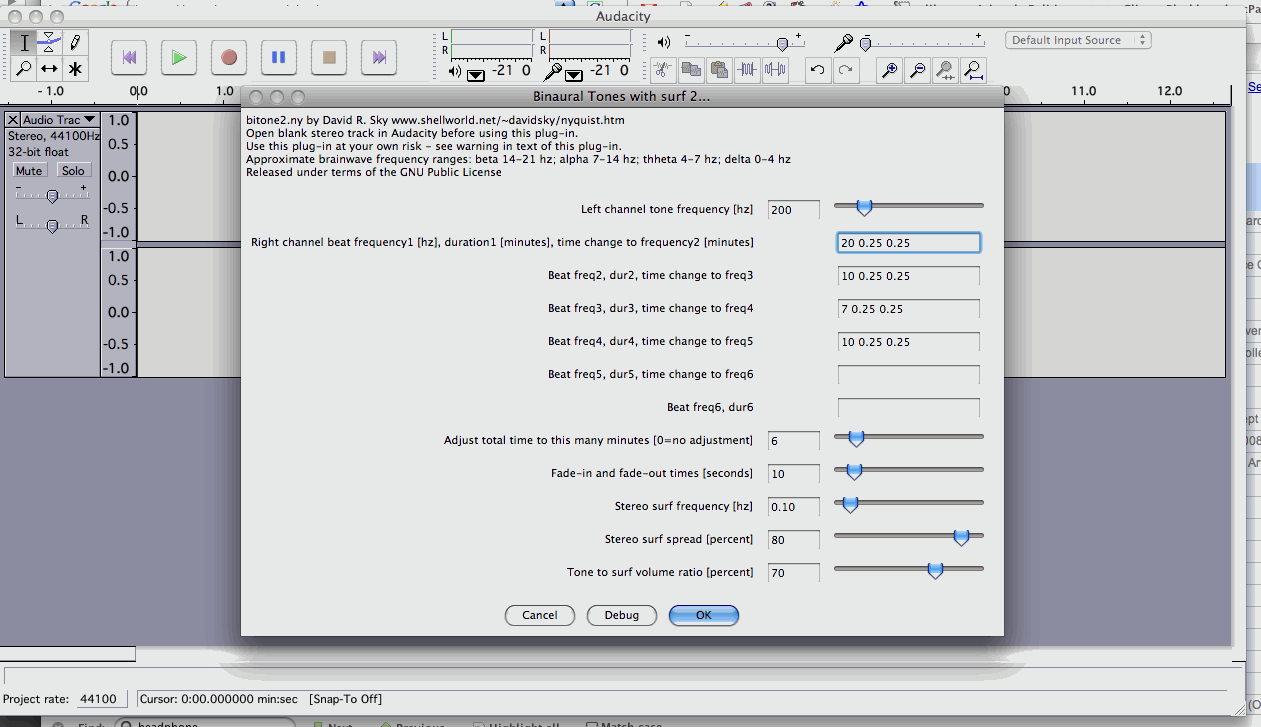Click Stereo surf frequency field
1261x727 pixels.
tap(794, 507)
